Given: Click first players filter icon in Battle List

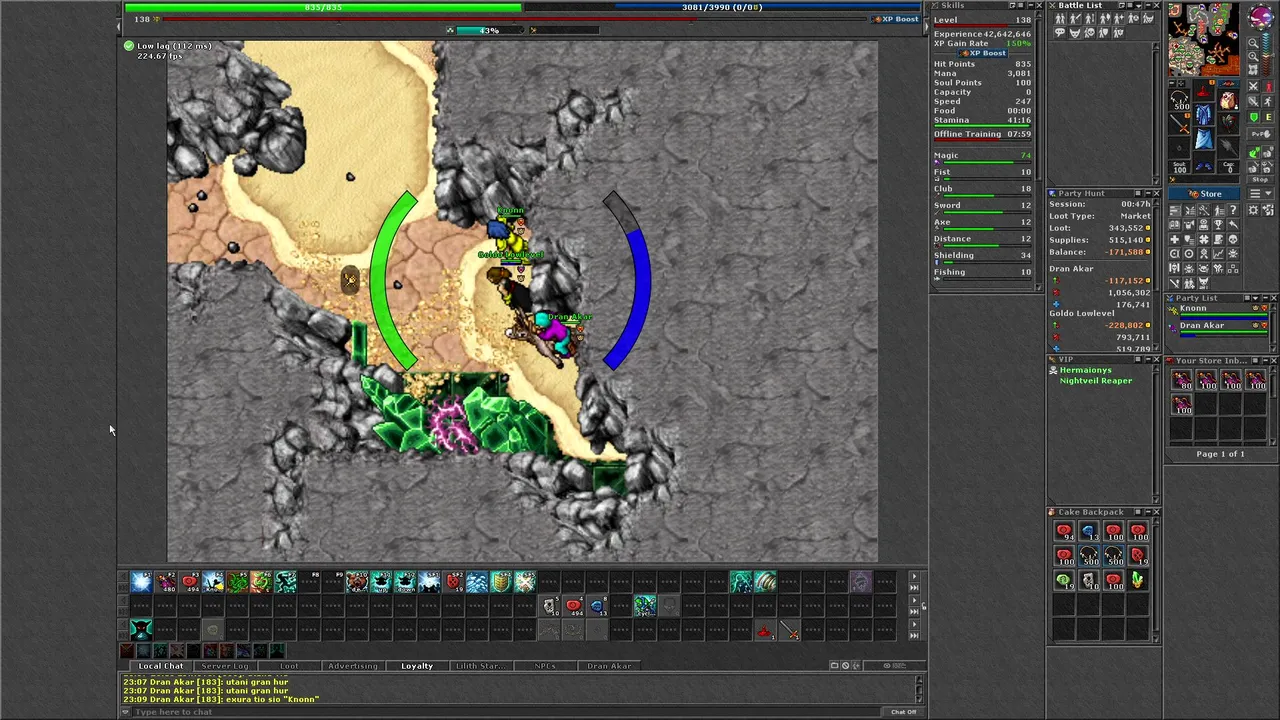Looking at the screenshot, I should pos(1060,18).
